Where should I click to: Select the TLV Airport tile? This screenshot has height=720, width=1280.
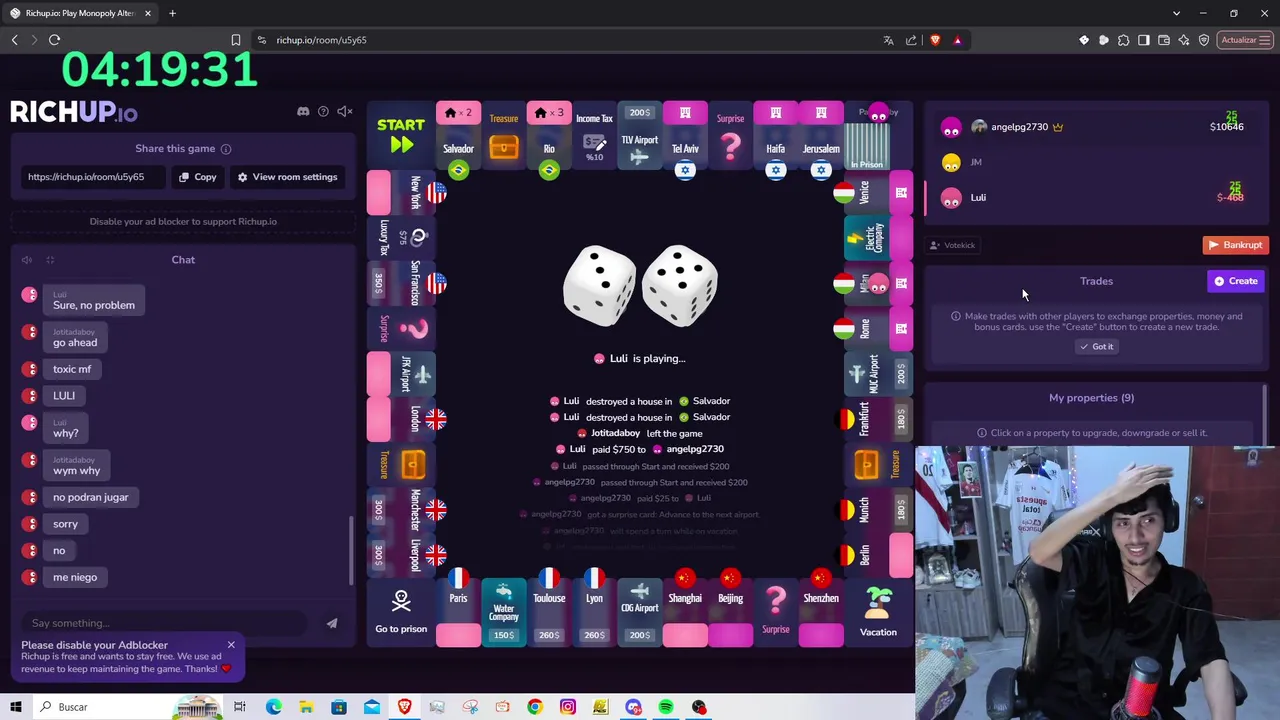(639, 137)
